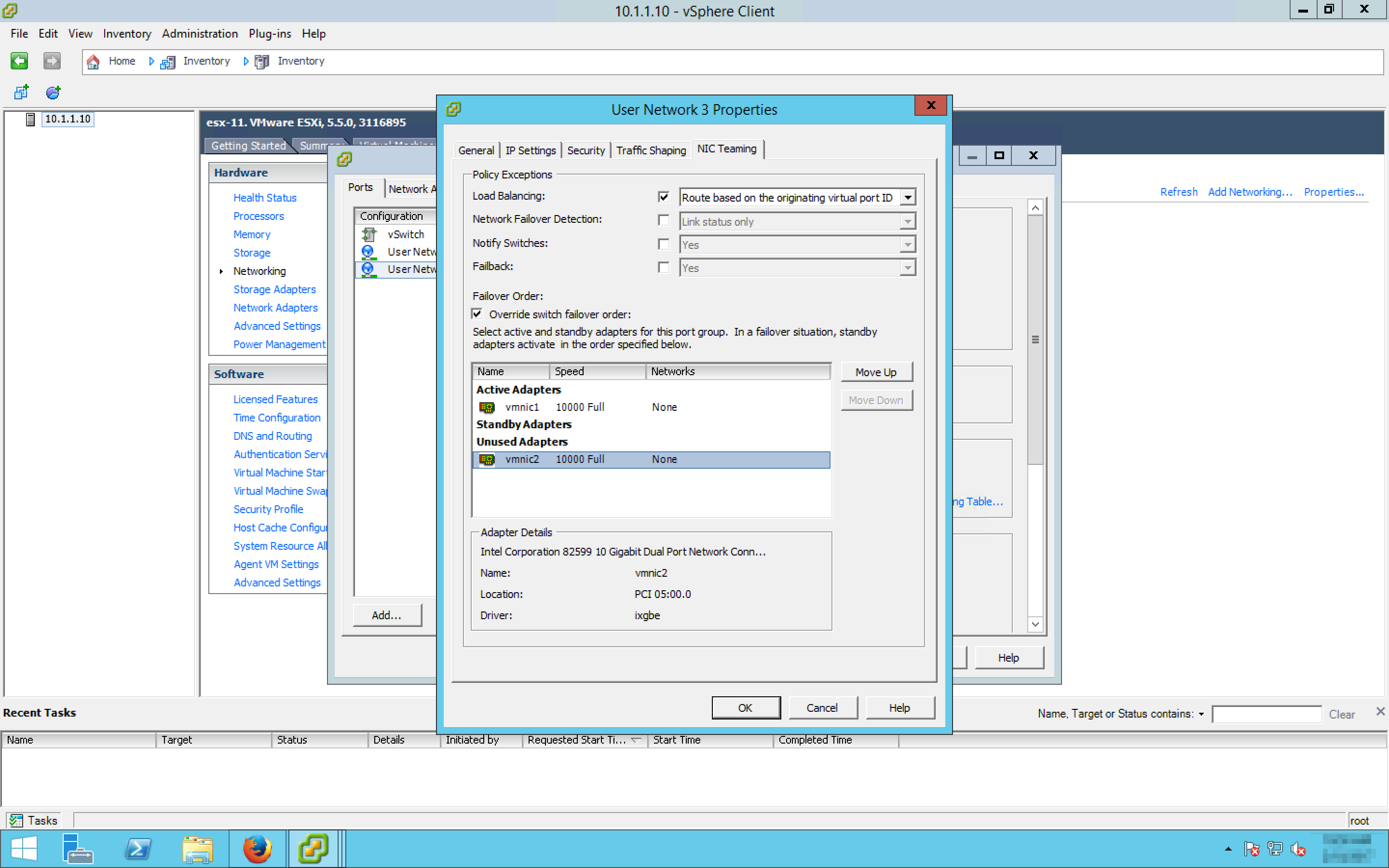Click the Move Up button
The height and width of the screenshot is (868, 1389).
876,372
